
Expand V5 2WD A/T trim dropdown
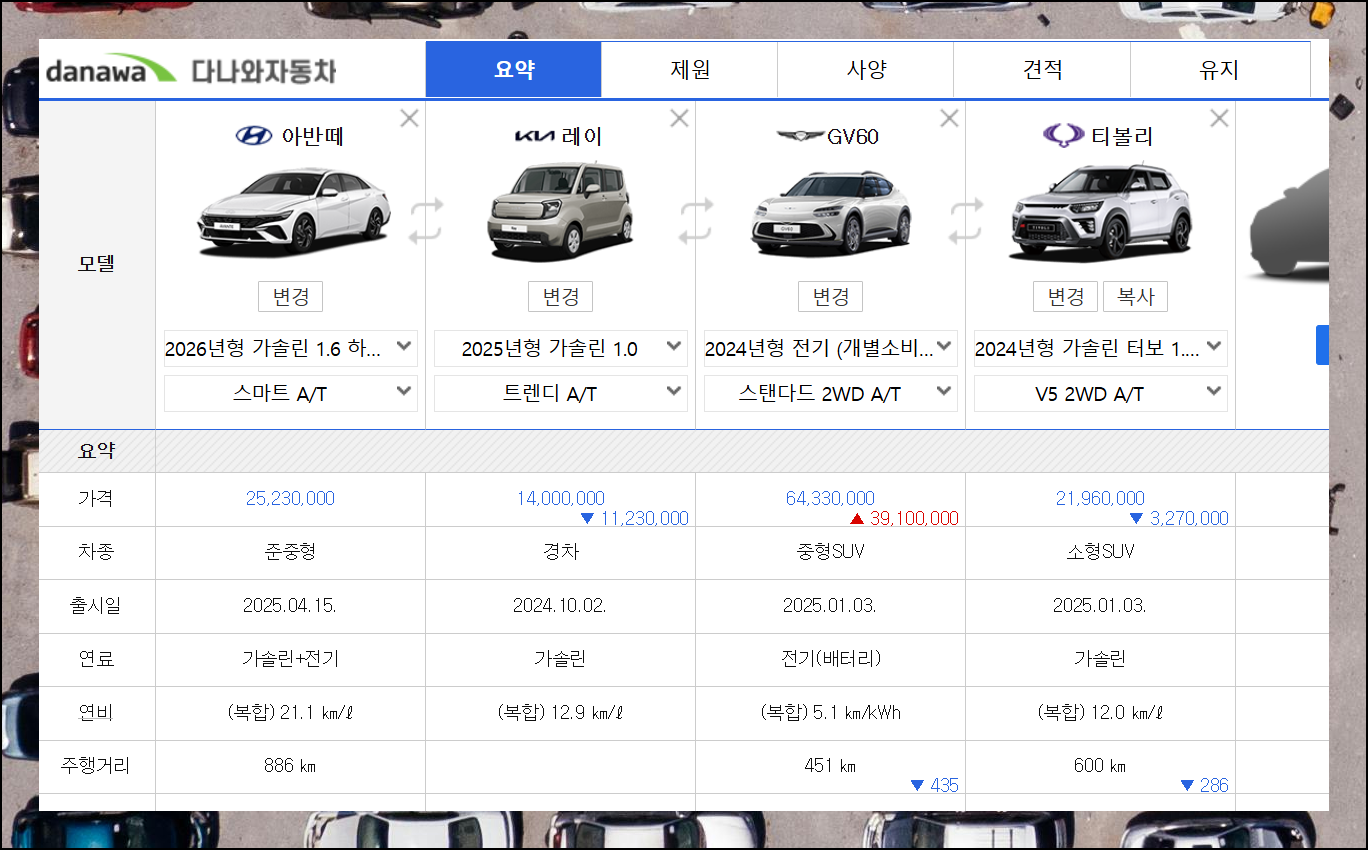[x=1101, y=394]
